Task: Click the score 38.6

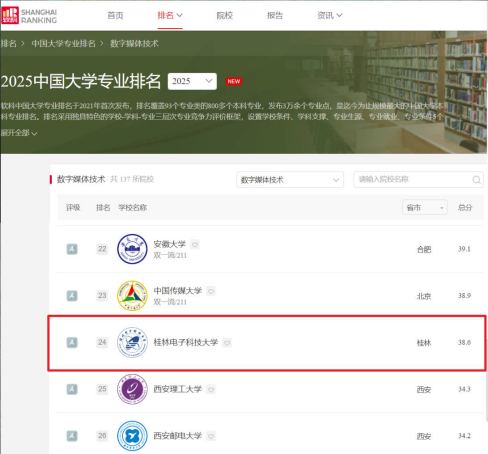Action: coord(464,342)
